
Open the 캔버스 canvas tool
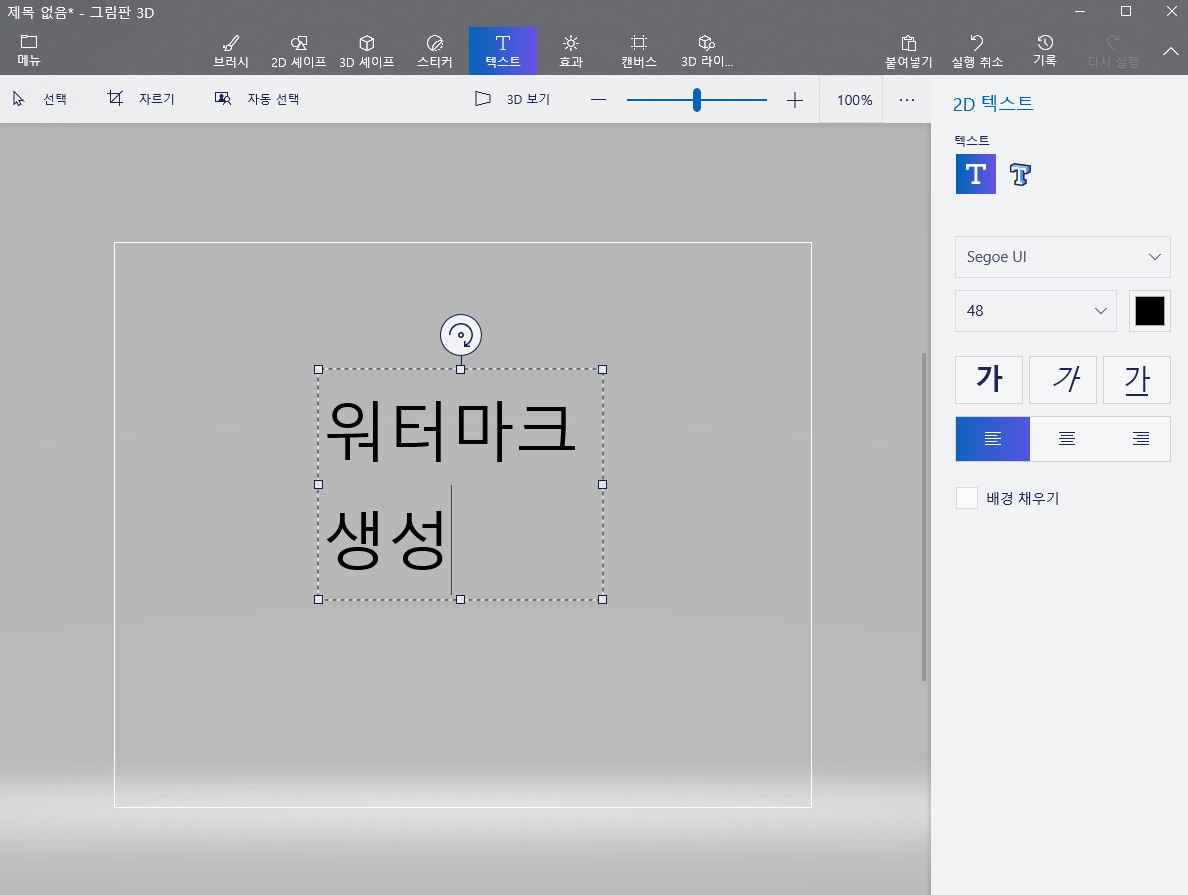tap(639, 51)
